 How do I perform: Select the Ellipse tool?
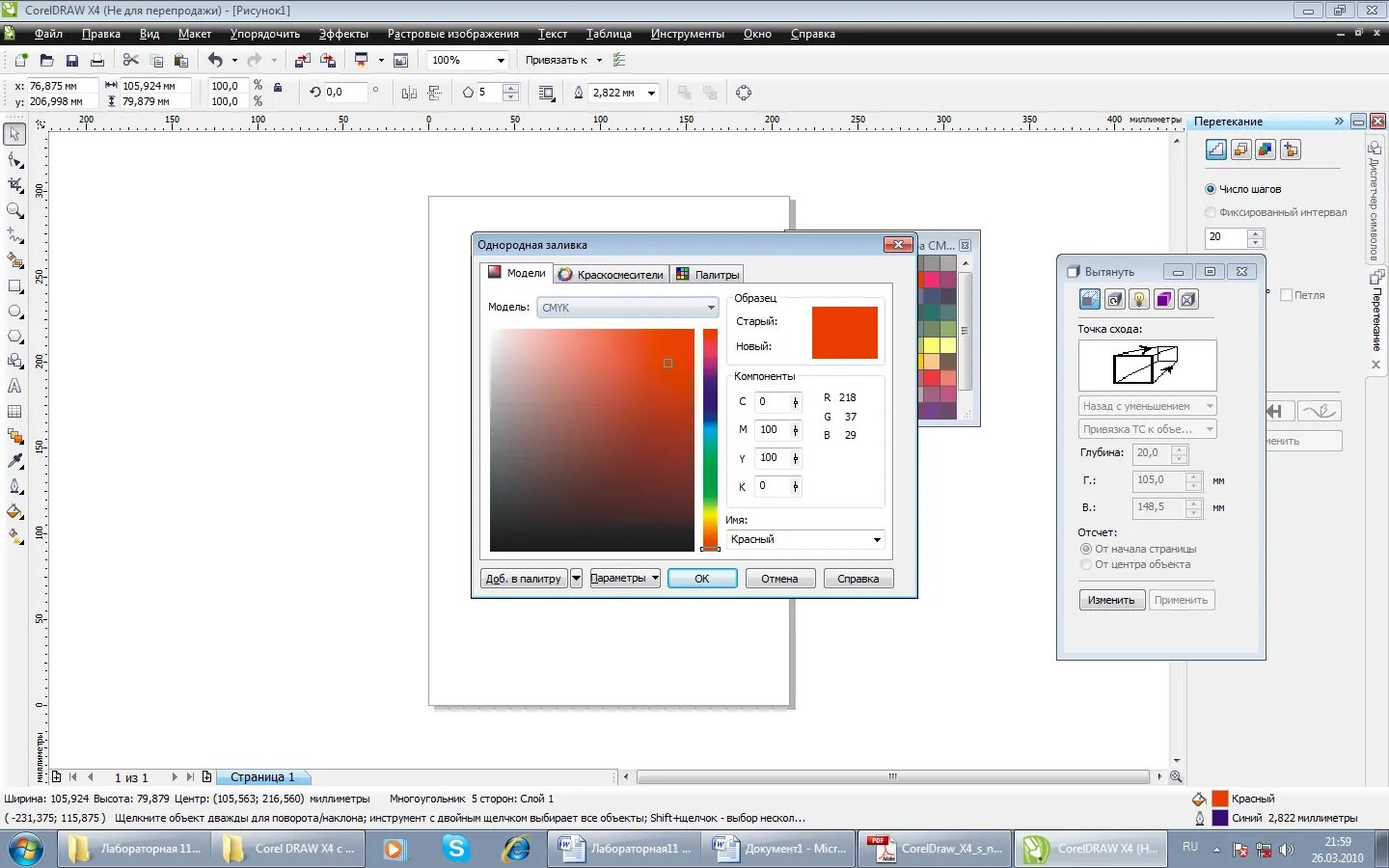(14, 312)
